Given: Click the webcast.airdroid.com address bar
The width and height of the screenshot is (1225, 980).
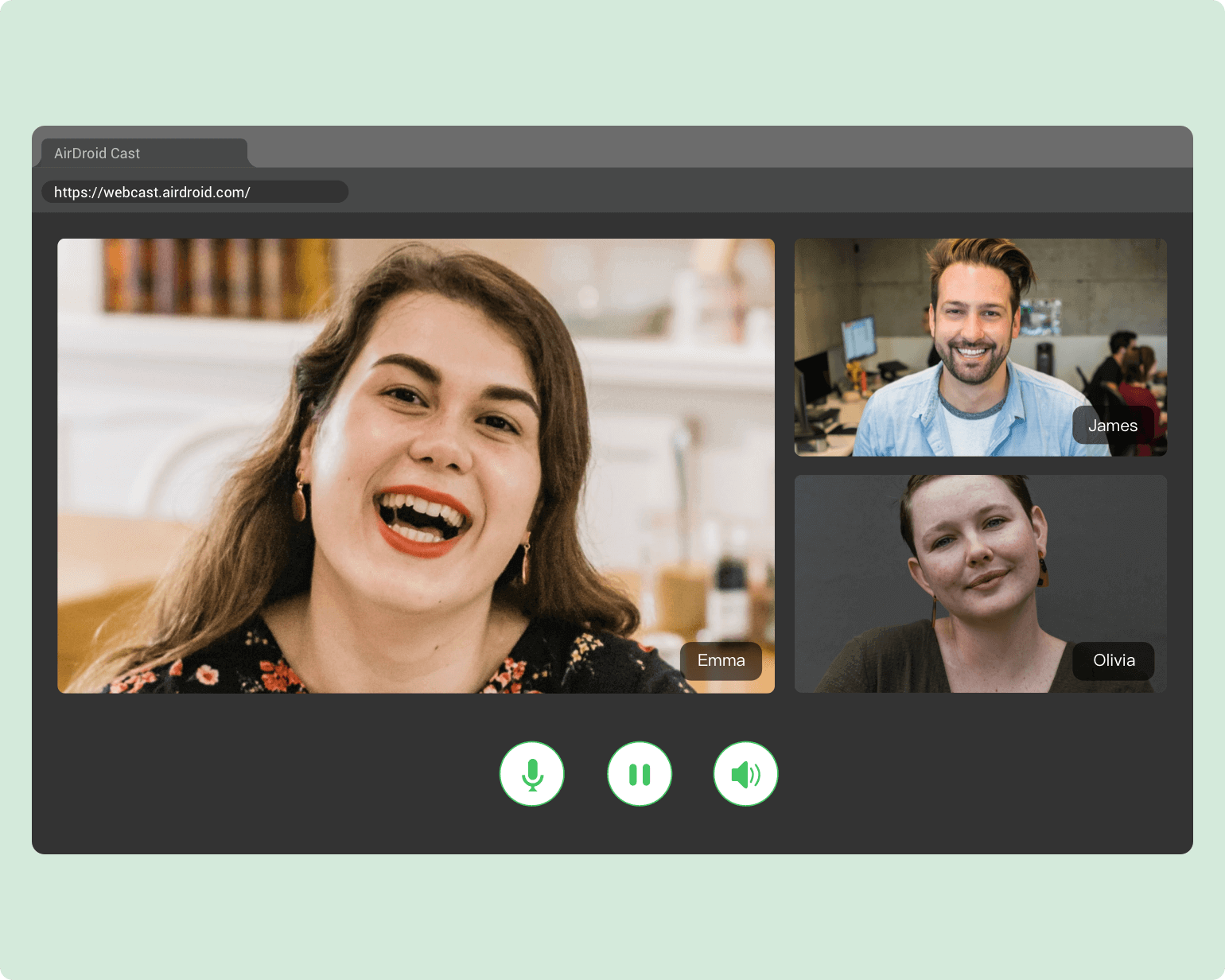Looking at the screenshot, I should pyautogui.click(x=194, y=192).
